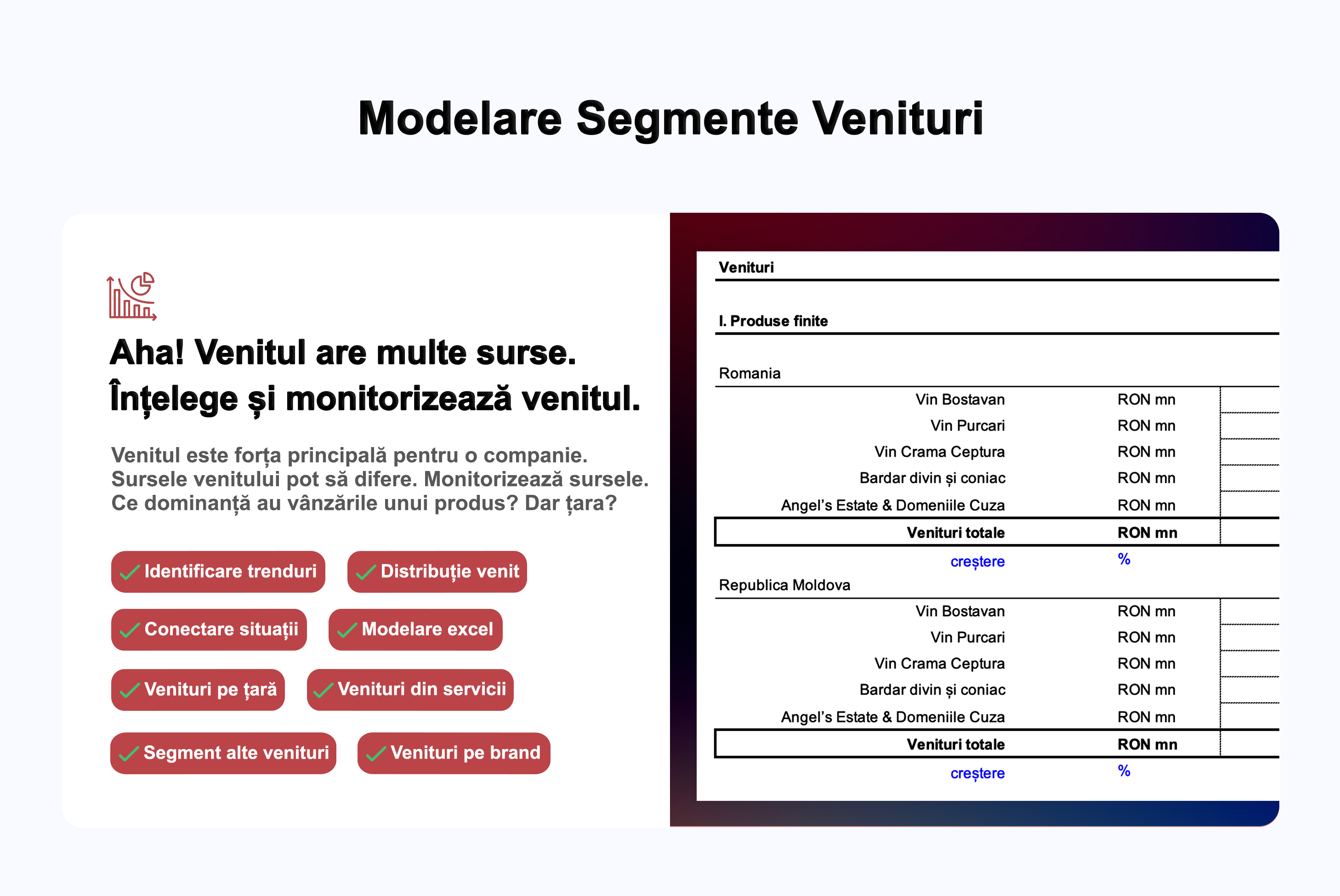The image size is (1340, 896).
Task: Click the Identificare trenduri tag
Action: [218, 572]
